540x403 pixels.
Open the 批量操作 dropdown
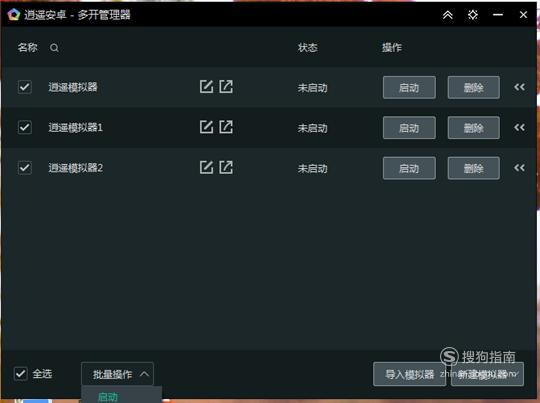point(117,374)
